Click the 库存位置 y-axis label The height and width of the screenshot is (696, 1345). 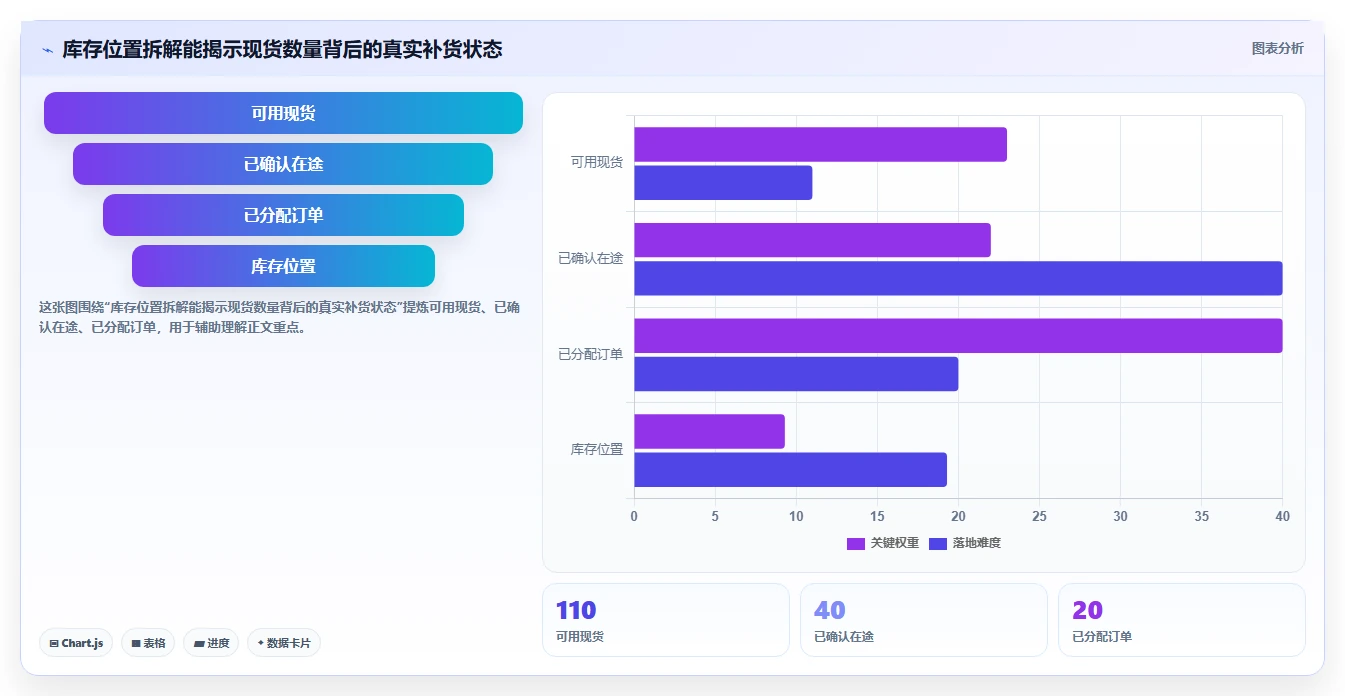click(x=597, y=450)
